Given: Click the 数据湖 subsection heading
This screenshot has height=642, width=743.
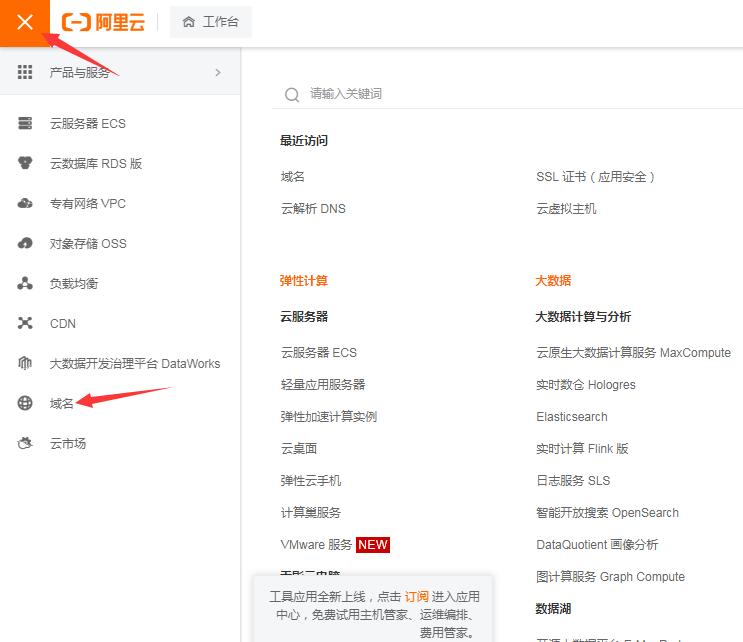Looking at the screenshot, I should [x=553, y=608].
